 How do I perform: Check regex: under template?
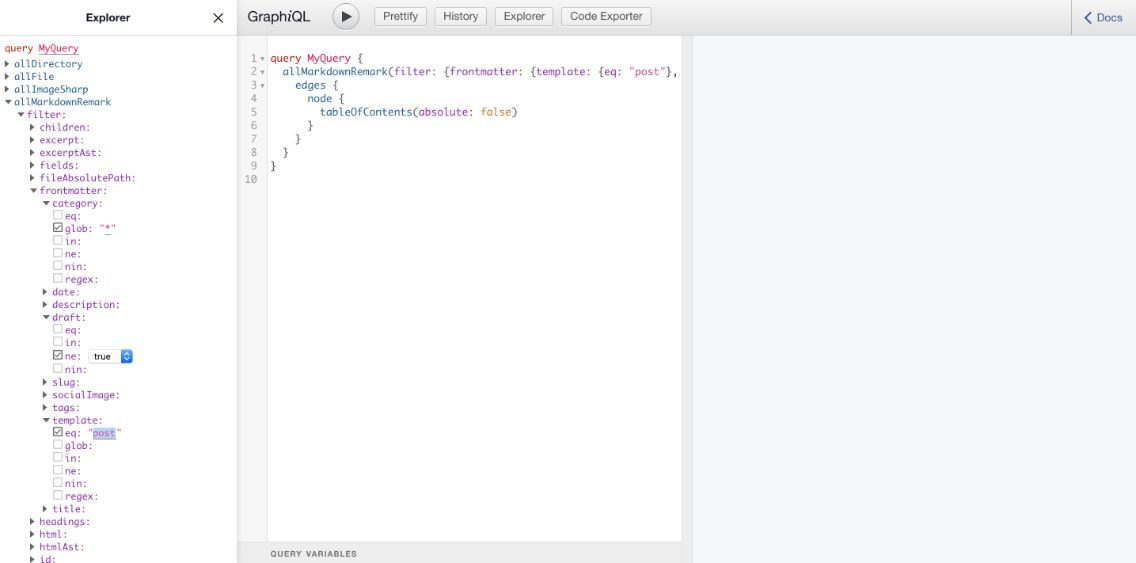[x=58, y=496]
